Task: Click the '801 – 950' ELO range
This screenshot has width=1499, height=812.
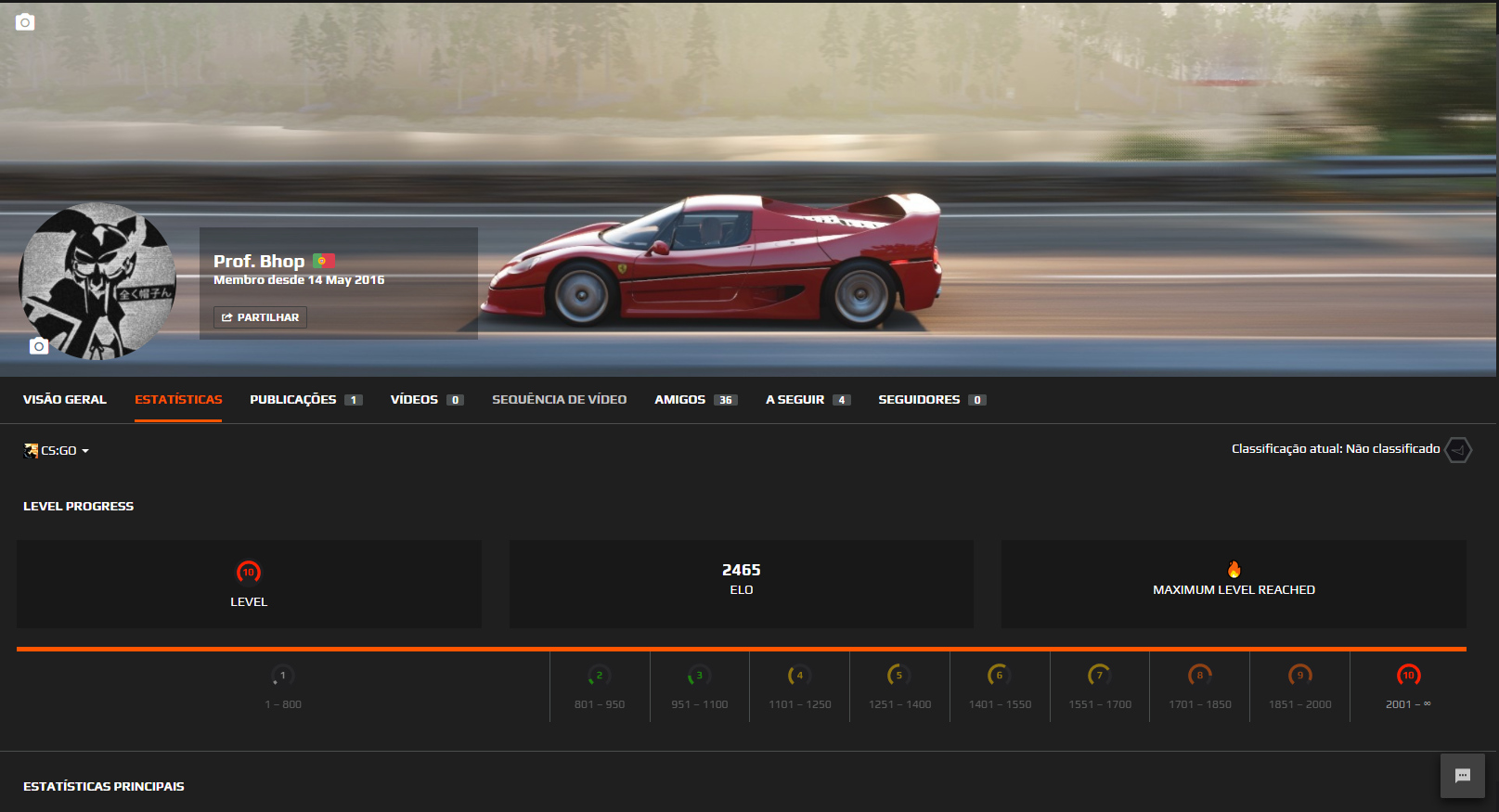Action: pos(600,704)
